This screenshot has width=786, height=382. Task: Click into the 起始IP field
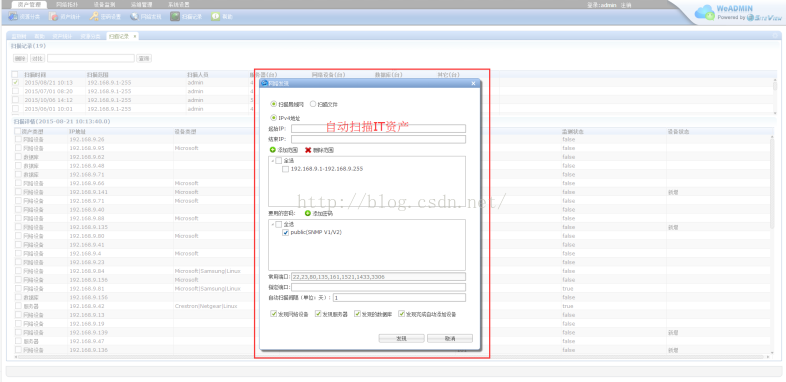click(378, 129)
